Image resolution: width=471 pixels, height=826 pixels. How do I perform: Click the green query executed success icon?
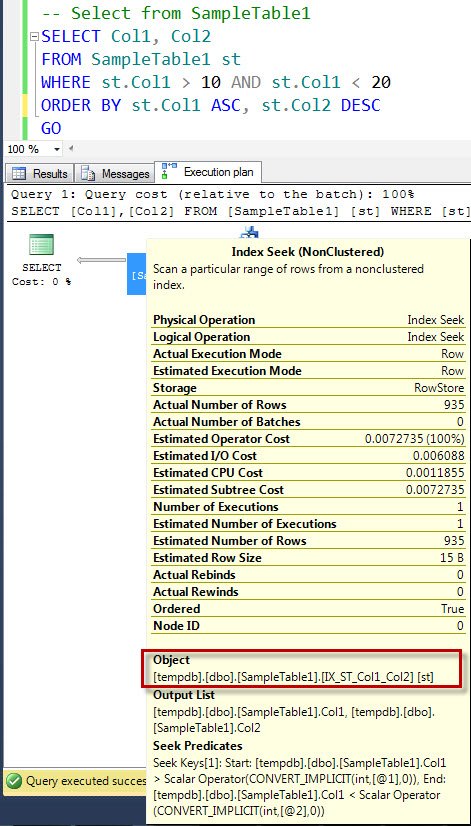click(x=14, y=780)
